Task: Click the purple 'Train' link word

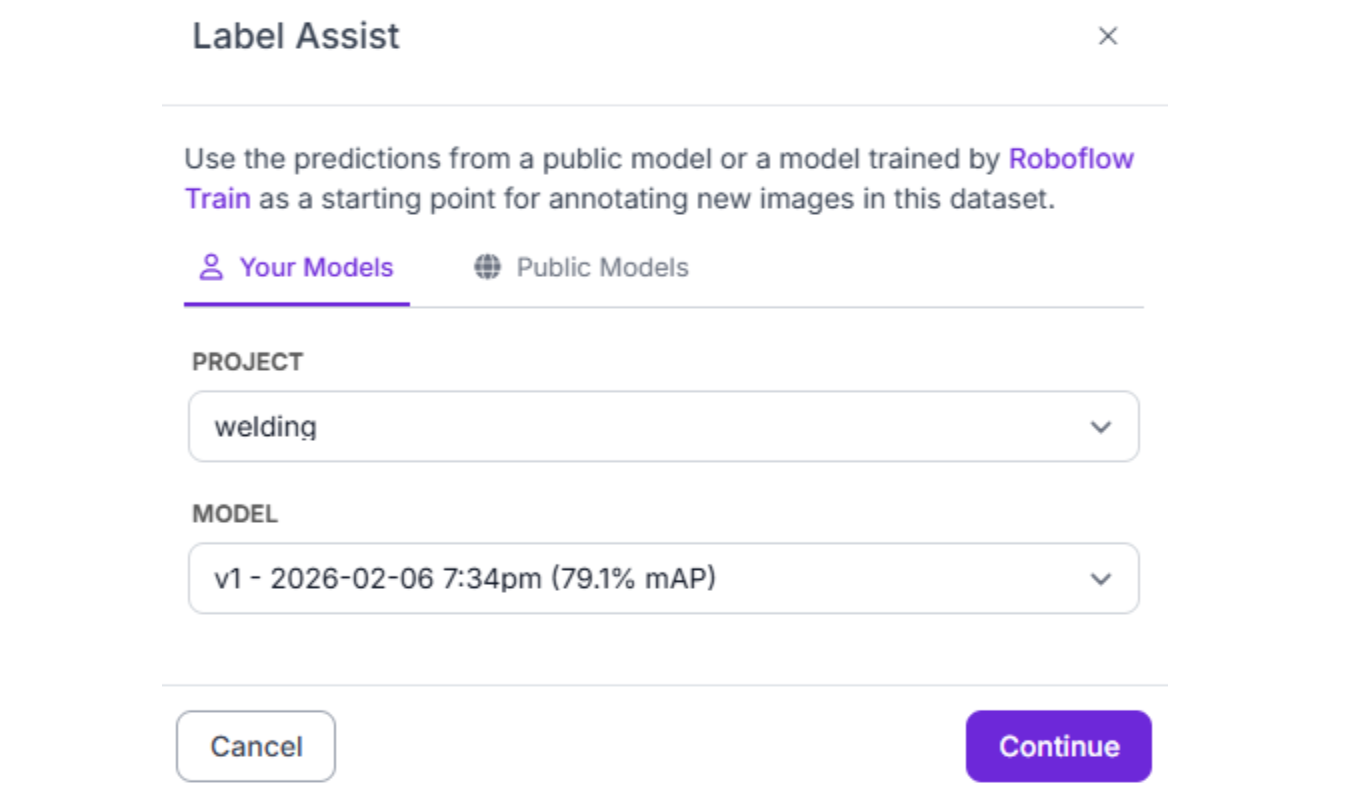Action: (217, 198)
